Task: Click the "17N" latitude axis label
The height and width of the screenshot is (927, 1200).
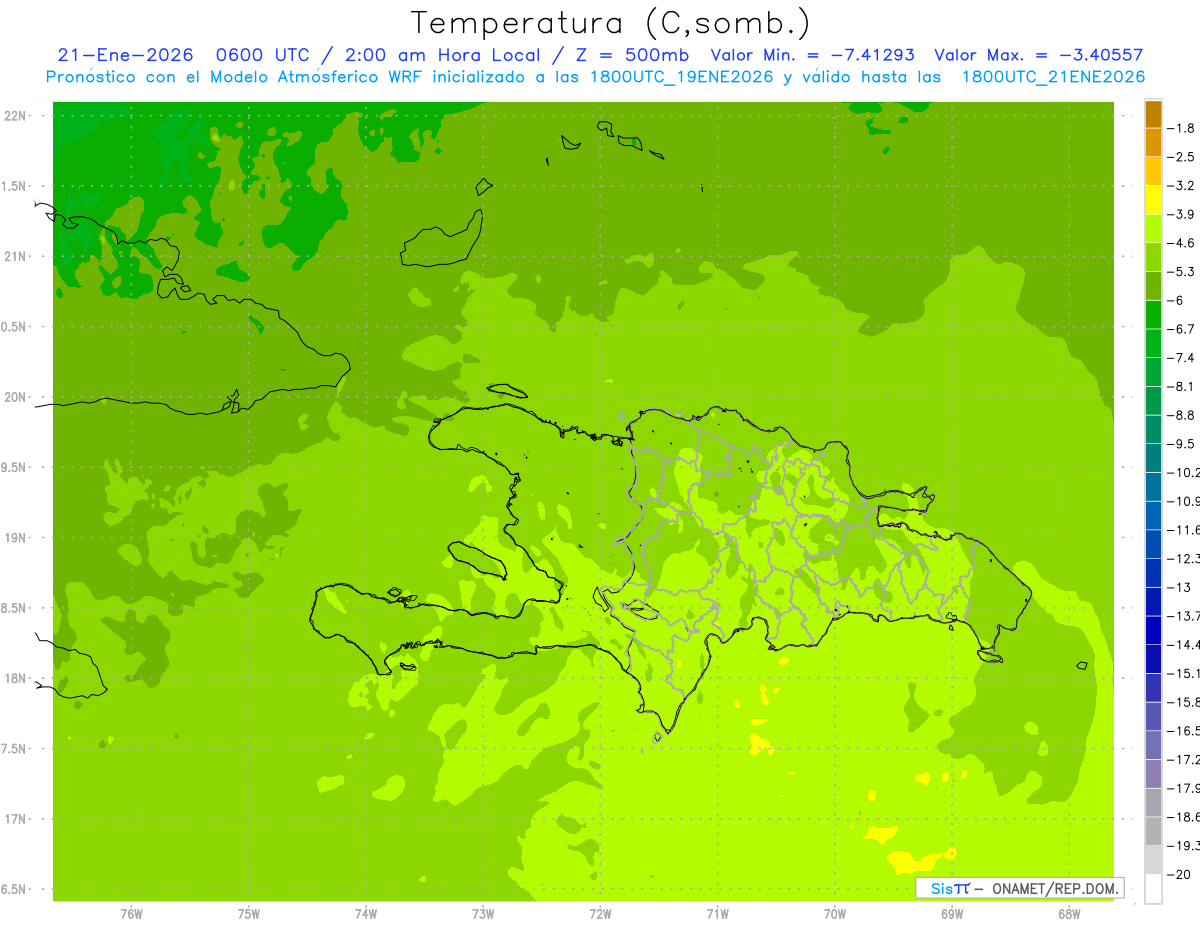Action: pyautogui.click(x=17, y=819)
